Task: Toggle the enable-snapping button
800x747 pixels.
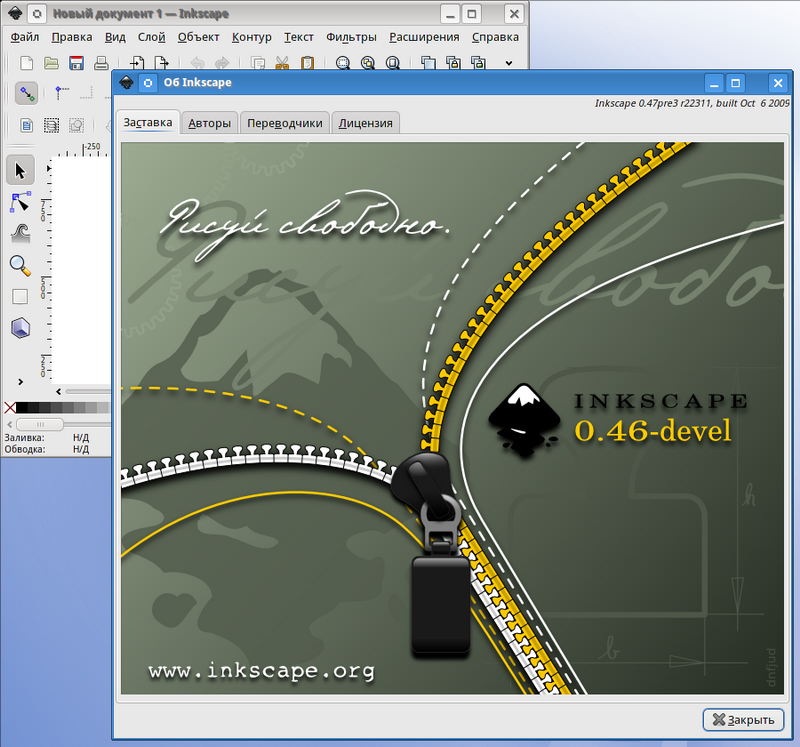Action: point(26,93)
